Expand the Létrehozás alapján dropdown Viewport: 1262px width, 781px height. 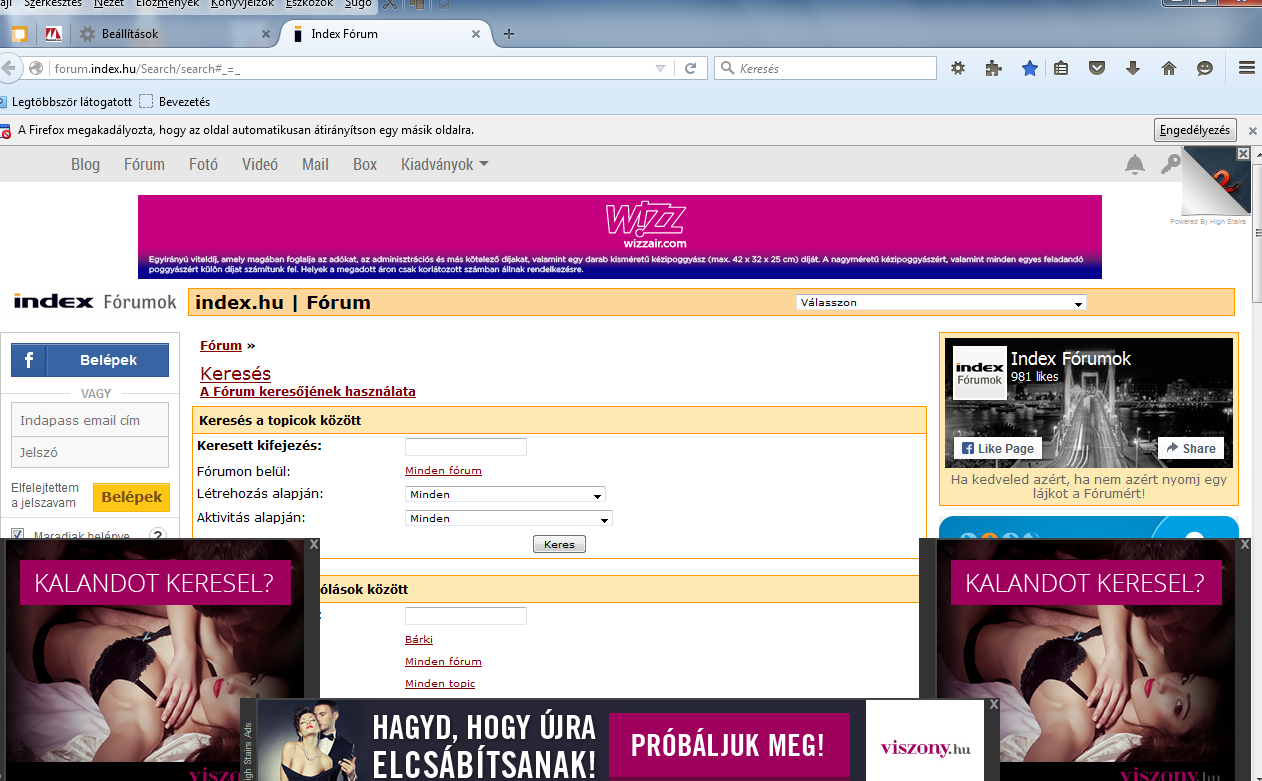tap(505, 494)
